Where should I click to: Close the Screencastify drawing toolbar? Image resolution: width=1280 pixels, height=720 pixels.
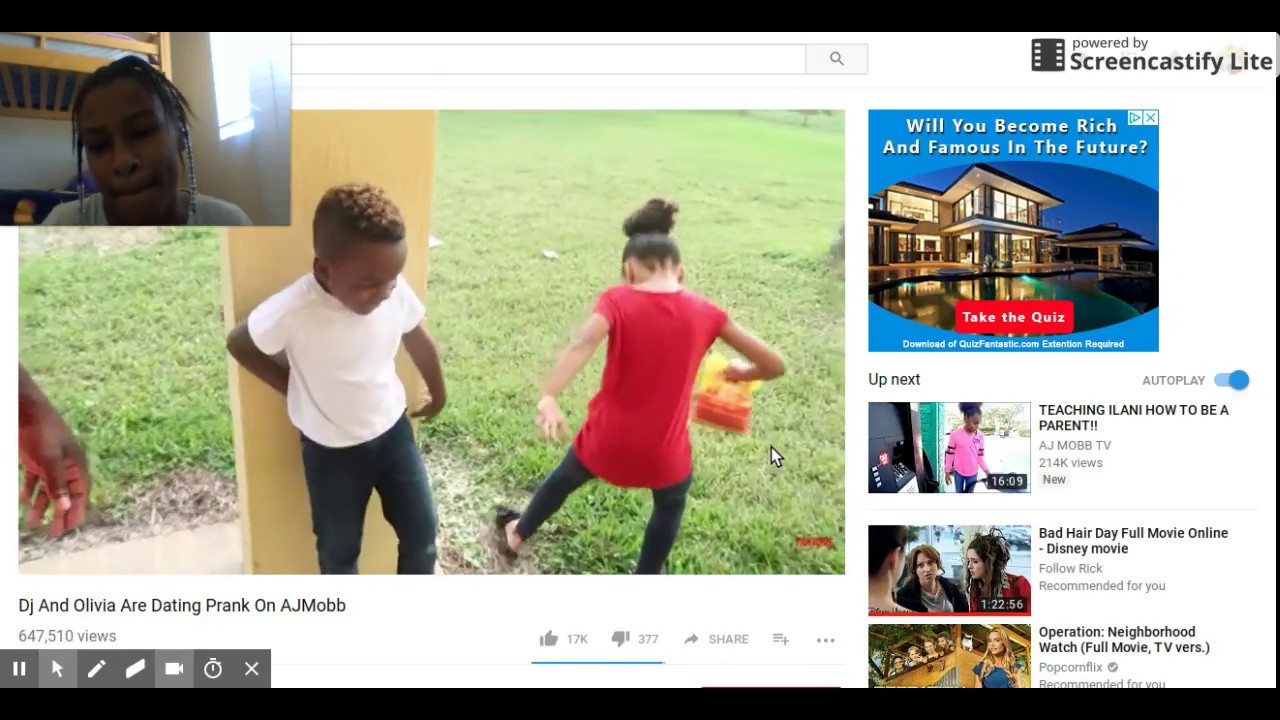click(x=252, y=669)
